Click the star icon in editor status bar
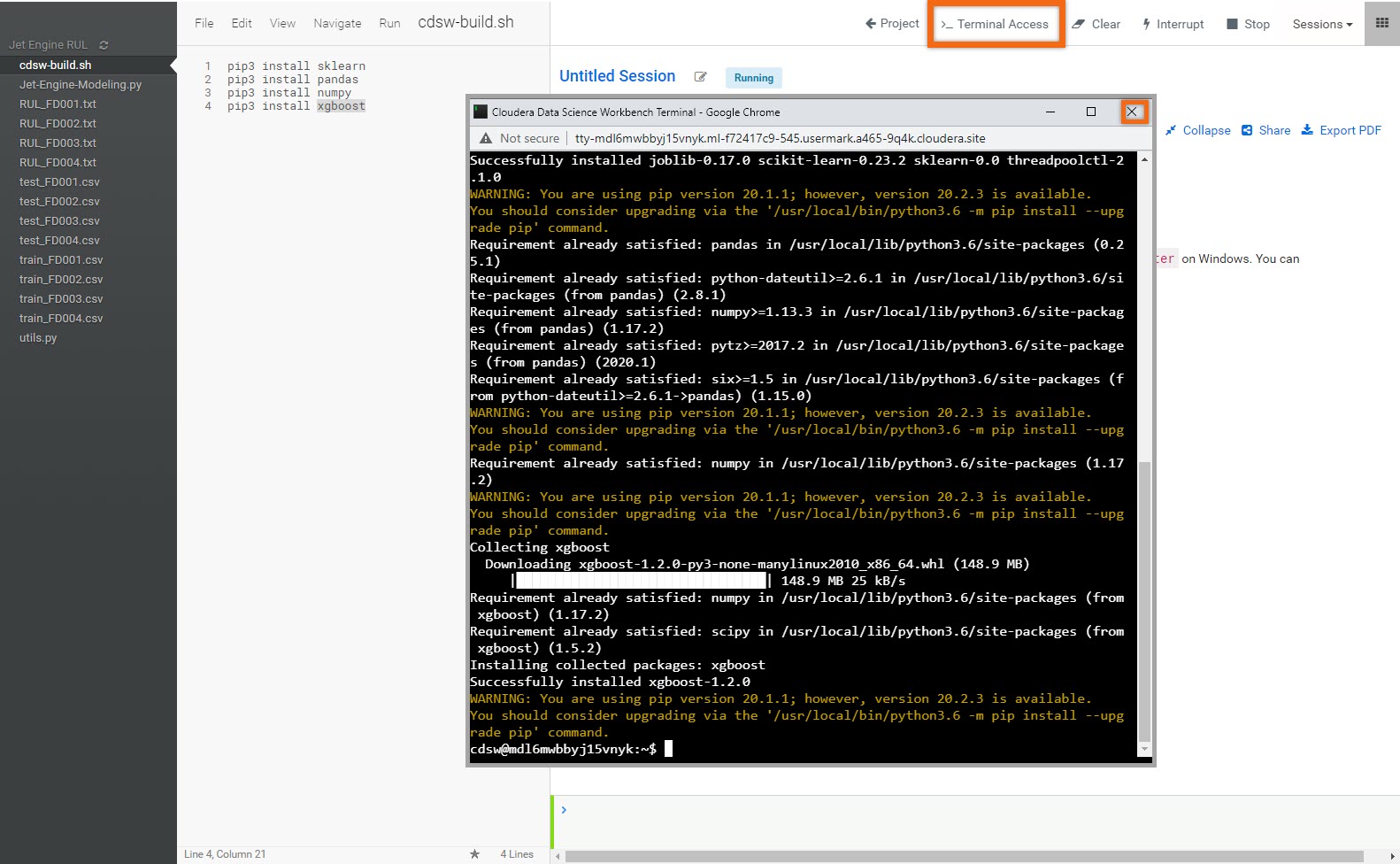This screenshot has height=864, width=1400. coord(474,854)
